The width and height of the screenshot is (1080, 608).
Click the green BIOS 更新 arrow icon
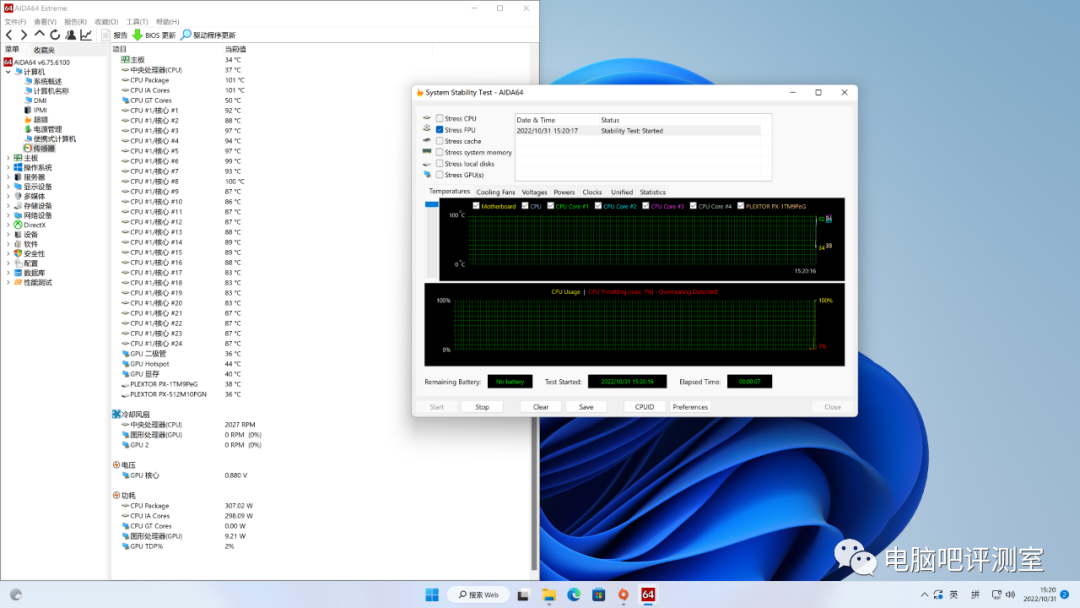pyautogui.click(x=137, y=34)
